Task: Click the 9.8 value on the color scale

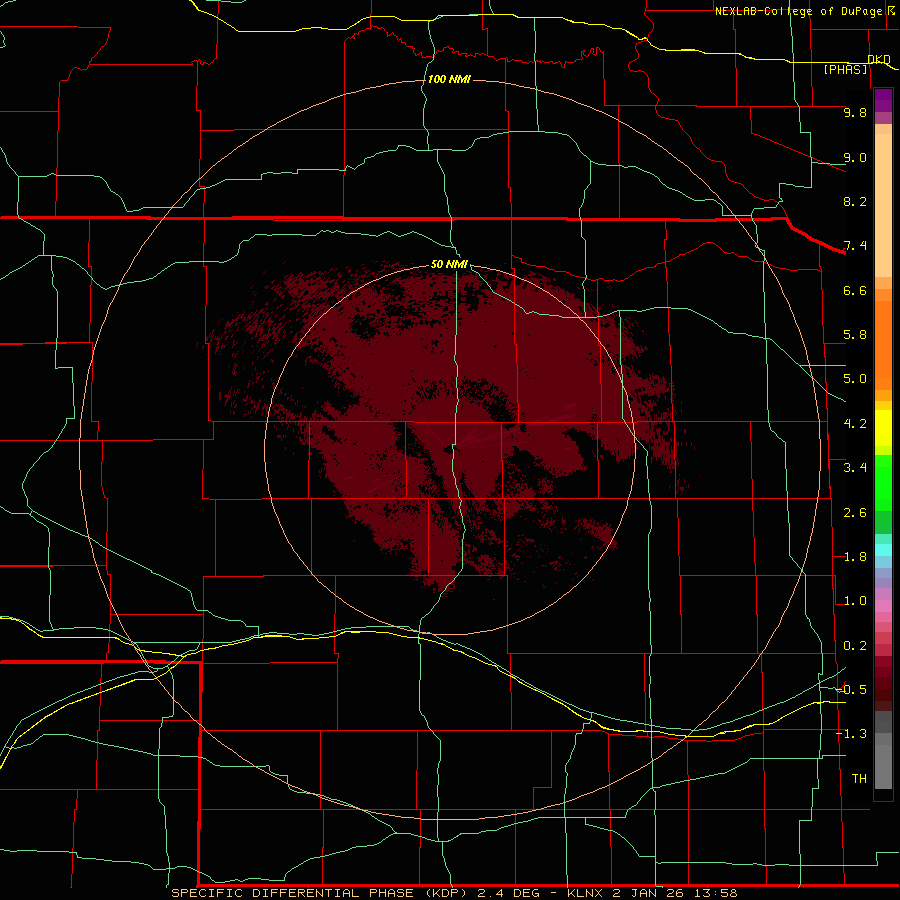Action: [855, 112]
